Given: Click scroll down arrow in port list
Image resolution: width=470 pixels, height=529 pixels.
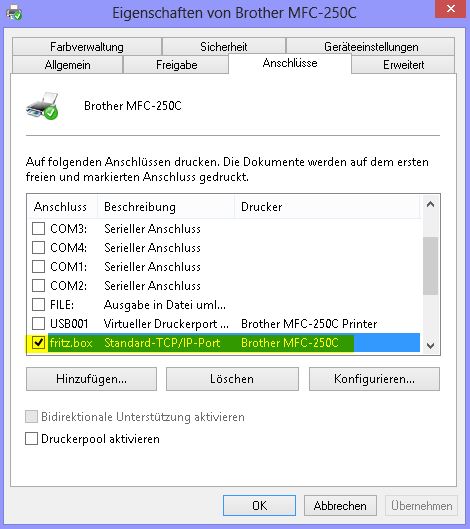Looking at the screenshot, I should (x=430, y=345).
